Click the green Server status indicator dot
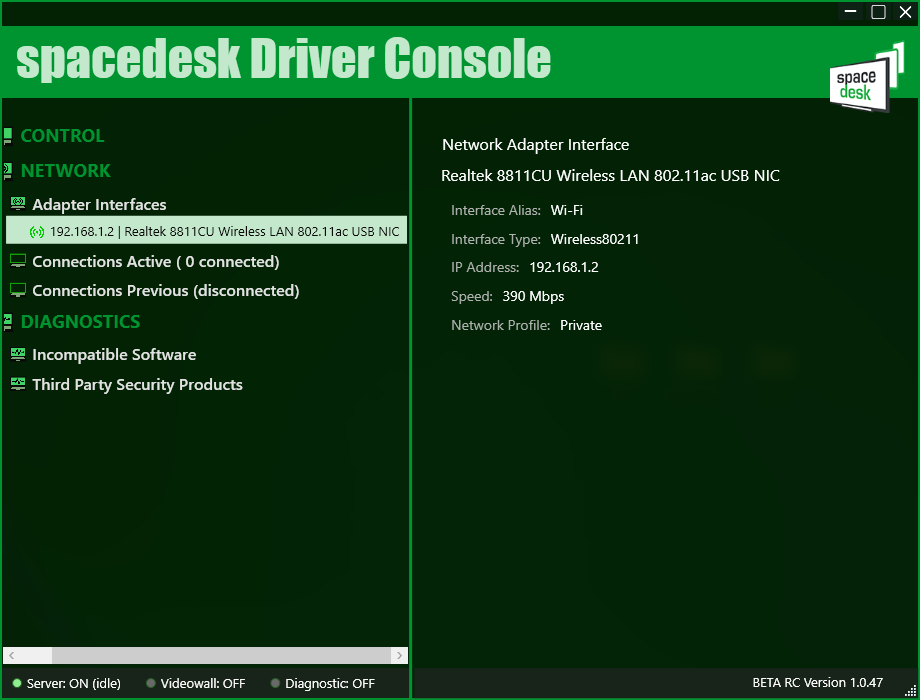The width and height of the screenshot is (920, 700). pyautogui.click(x=17, y=684)
